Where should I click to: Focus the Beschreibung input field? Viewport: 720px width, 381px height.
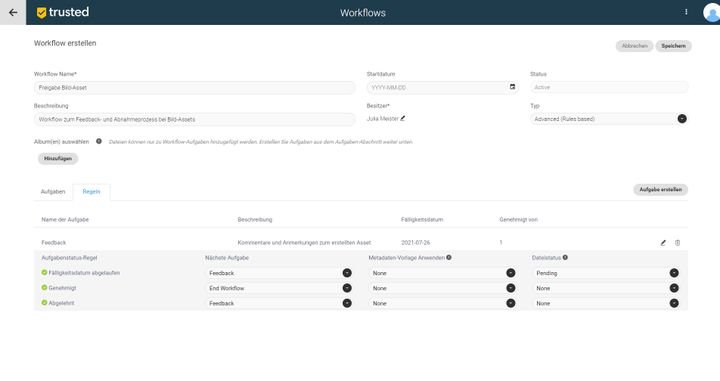coord(195,119)
